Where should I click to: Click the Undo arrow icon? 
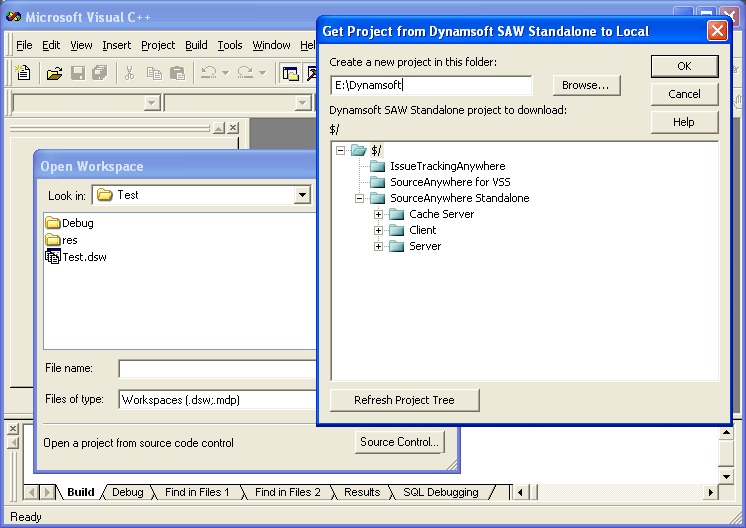(208, 73)
